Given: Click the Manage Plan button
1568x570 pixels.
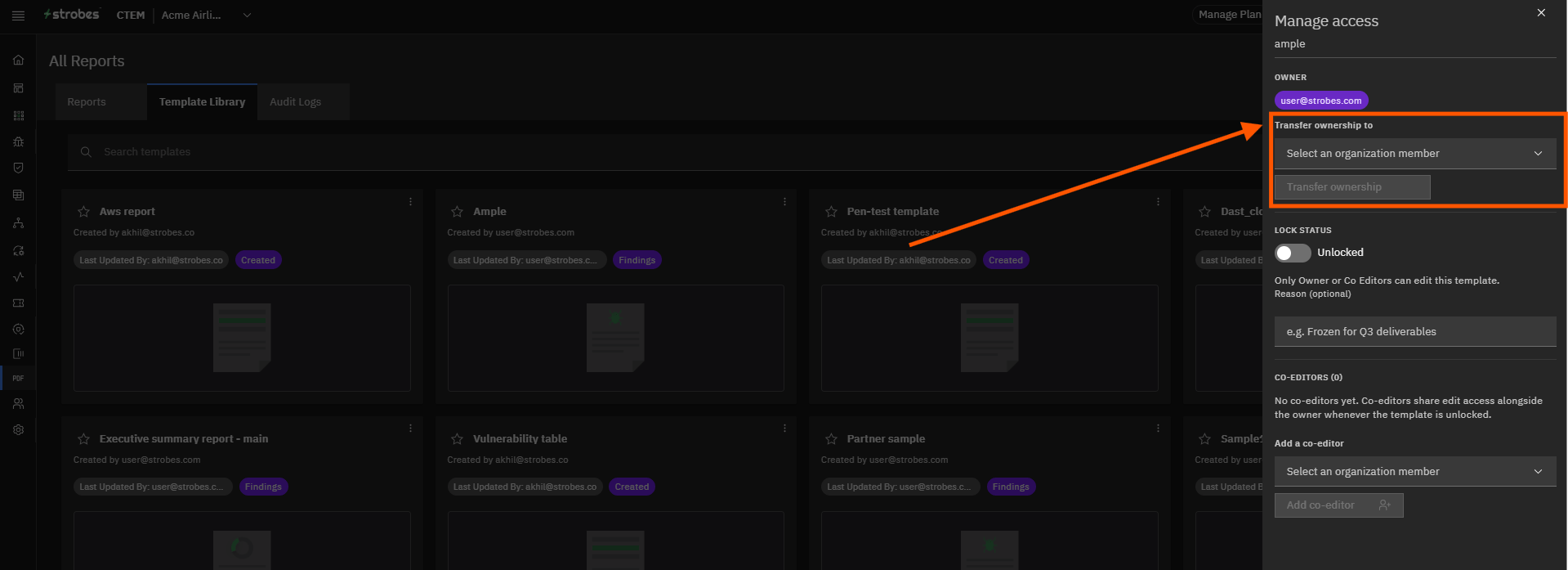Looking at the screenshot, I should (x=1228, y=15).
